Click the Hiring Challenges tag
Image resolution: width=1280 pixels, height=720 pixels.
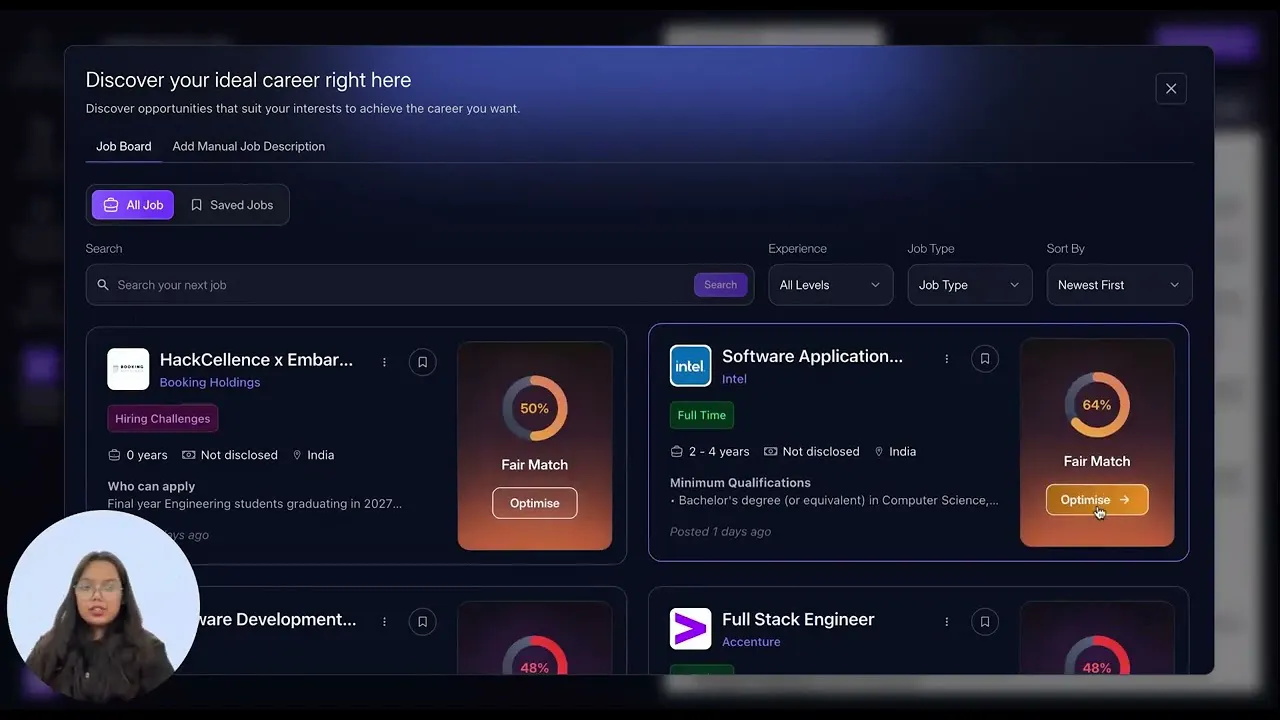pyautogui.click(x=163, y=419)
